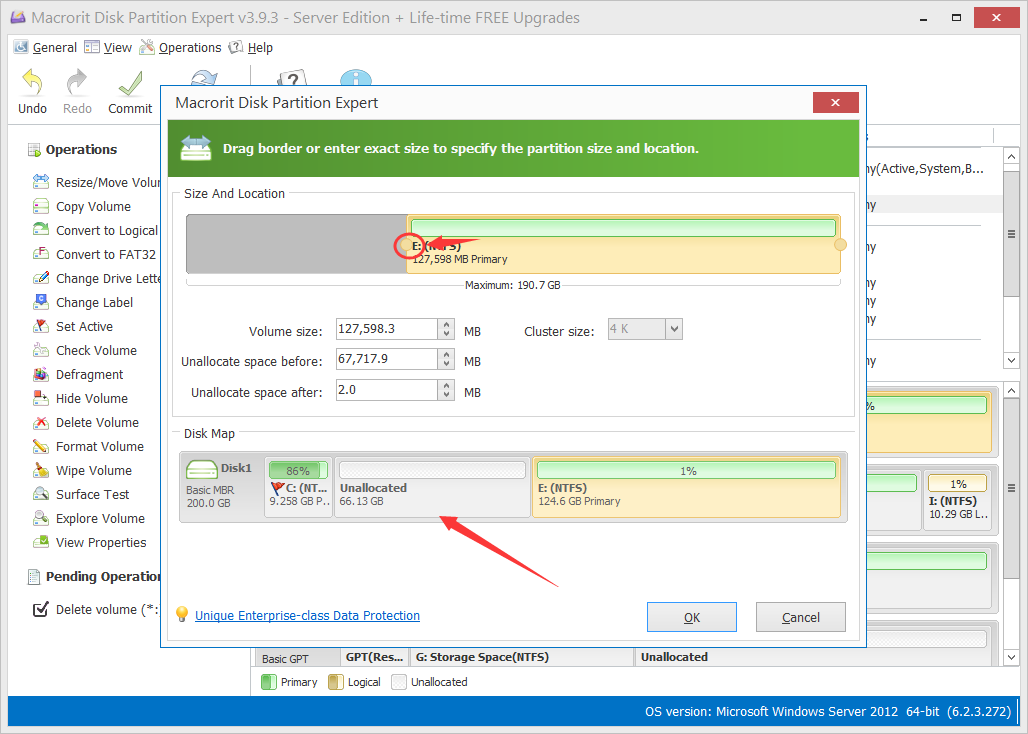This screenshot has height=734, width=1028.
Task: Click the Cancel button
Action: 801,617
